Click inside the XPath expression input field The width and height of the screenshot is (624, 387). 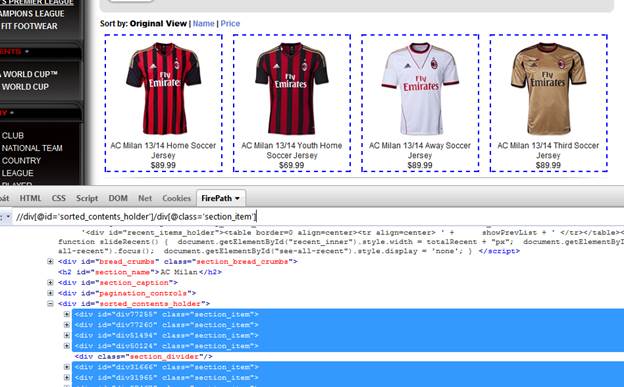[318, 217]
